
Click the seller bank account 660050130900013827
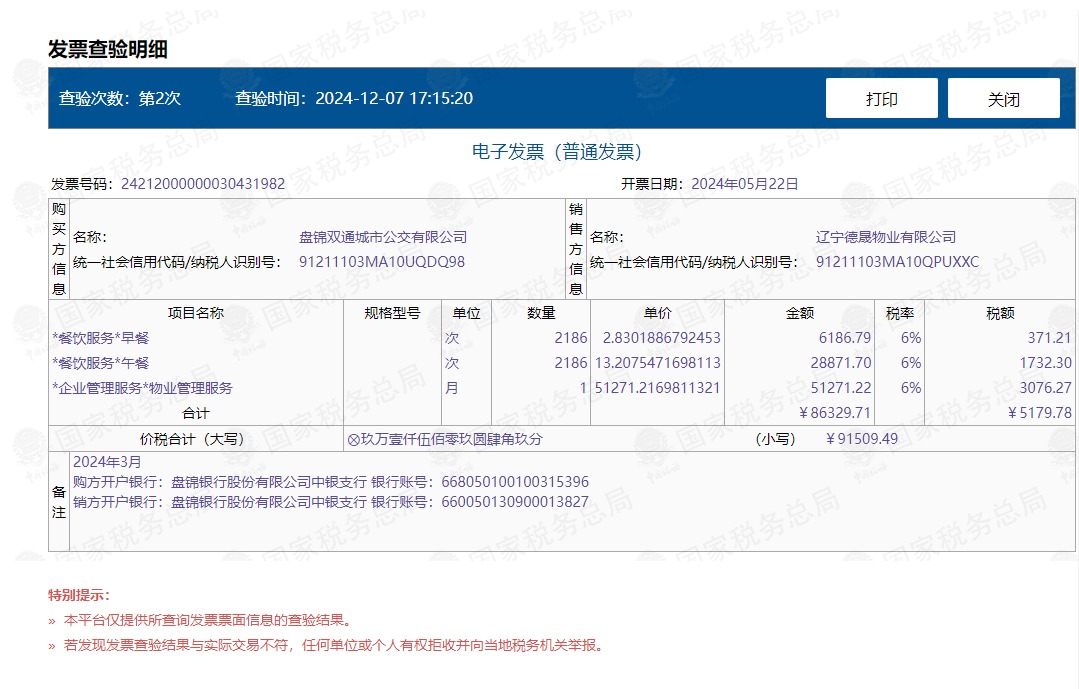[515, 502]
